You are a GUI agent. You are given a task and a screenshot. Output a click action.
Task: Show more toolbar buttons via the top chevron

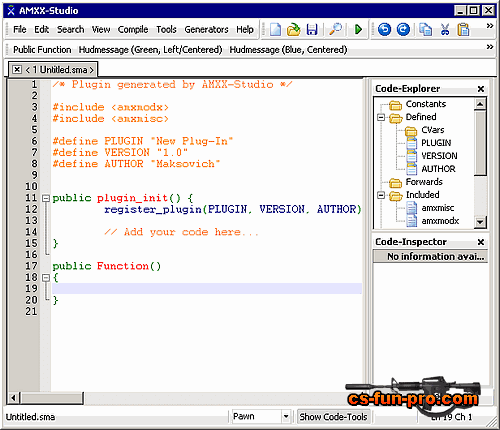coord(490,26)
